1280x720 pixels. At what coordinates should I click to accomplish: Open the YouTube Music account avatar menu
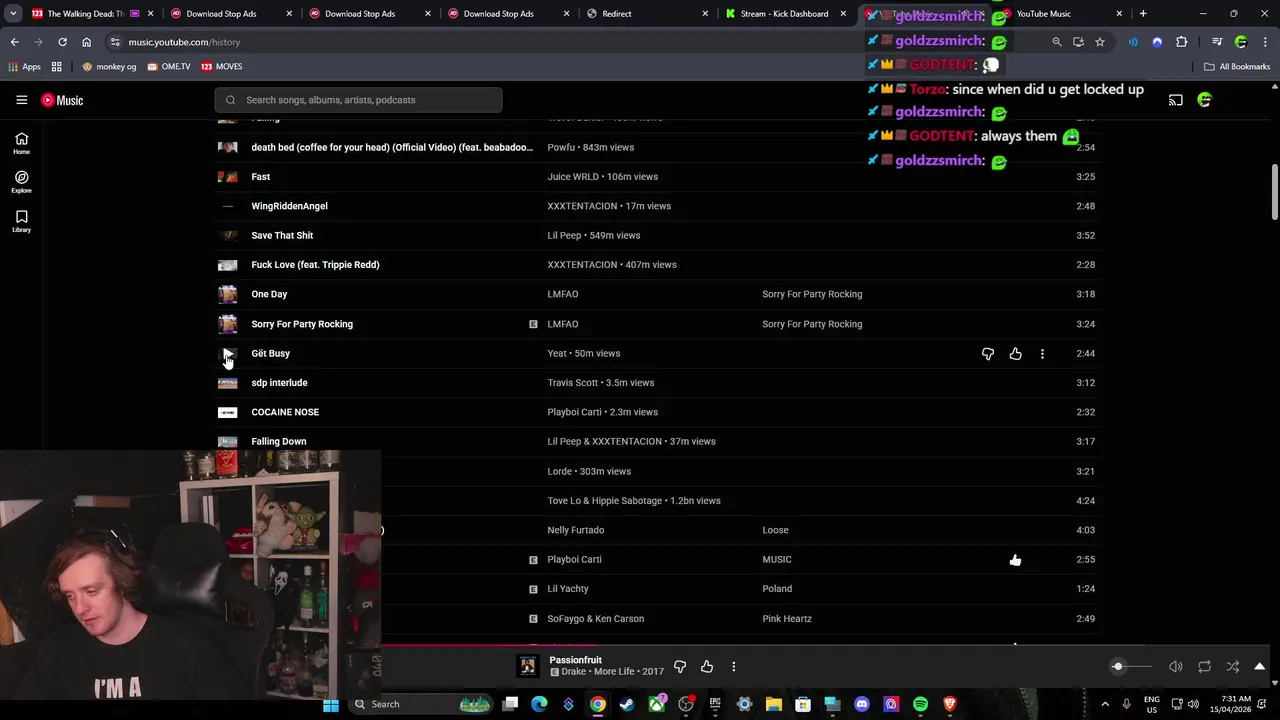click(x=1204, y=100)
